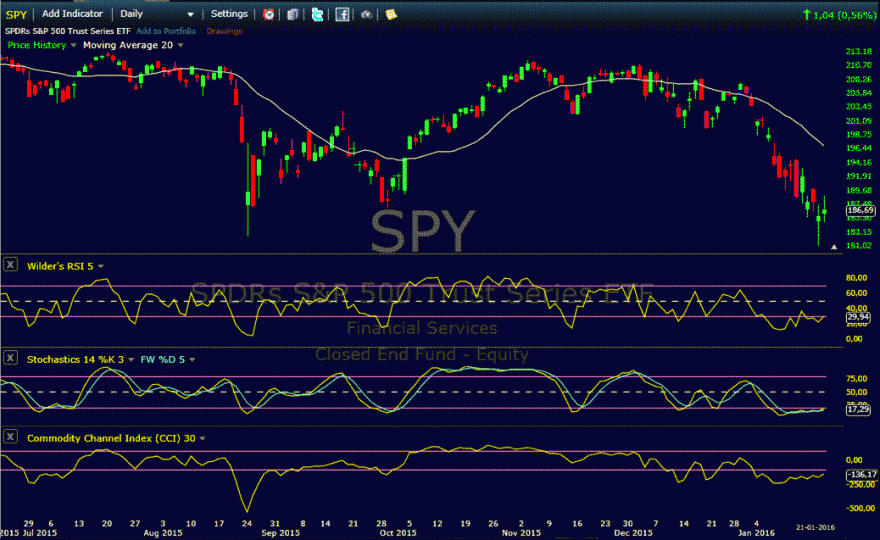880x540 pixels.
Task: Click the Sep 2015 axis label
Action: pos(281,533)
